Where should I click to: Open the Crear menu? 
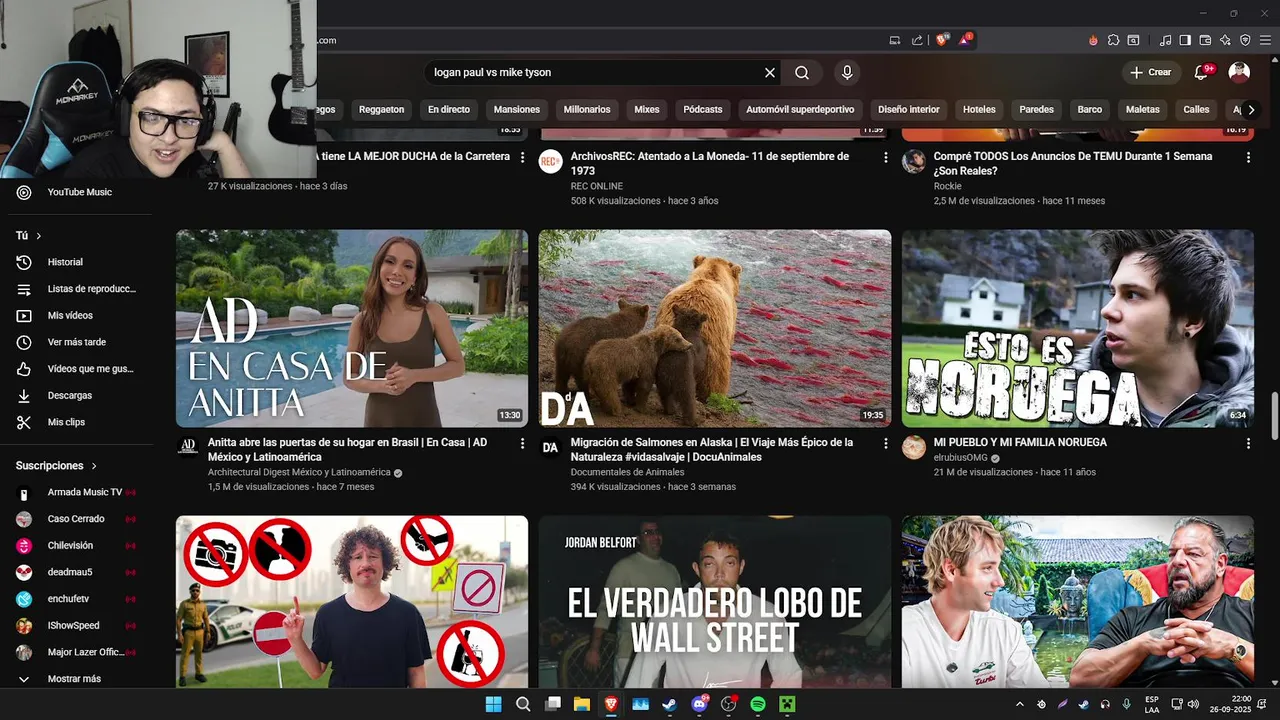(x=1150, y=72)
